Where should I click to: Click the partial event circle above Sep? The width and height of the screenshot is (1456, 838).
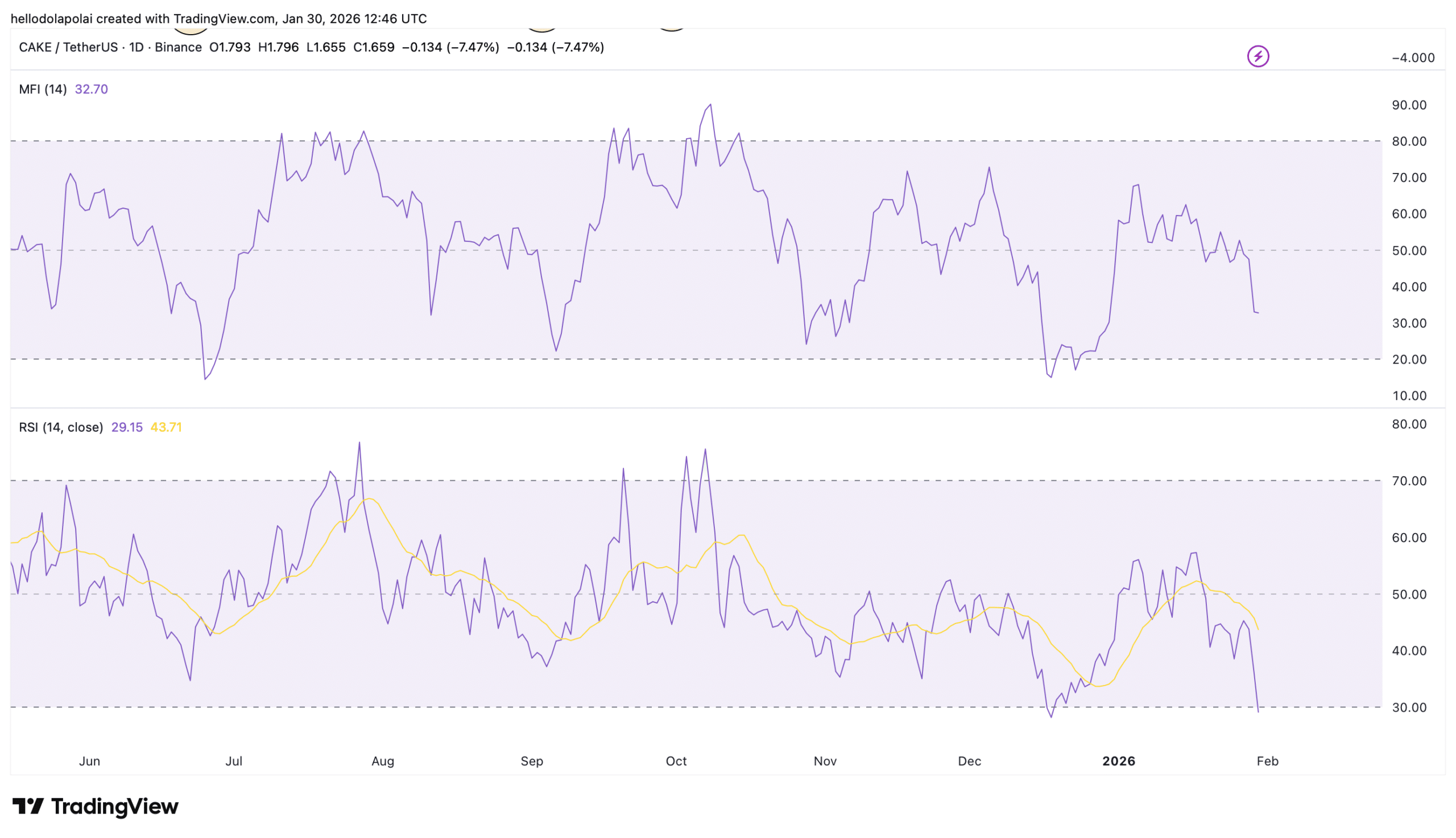click(541, 29)
